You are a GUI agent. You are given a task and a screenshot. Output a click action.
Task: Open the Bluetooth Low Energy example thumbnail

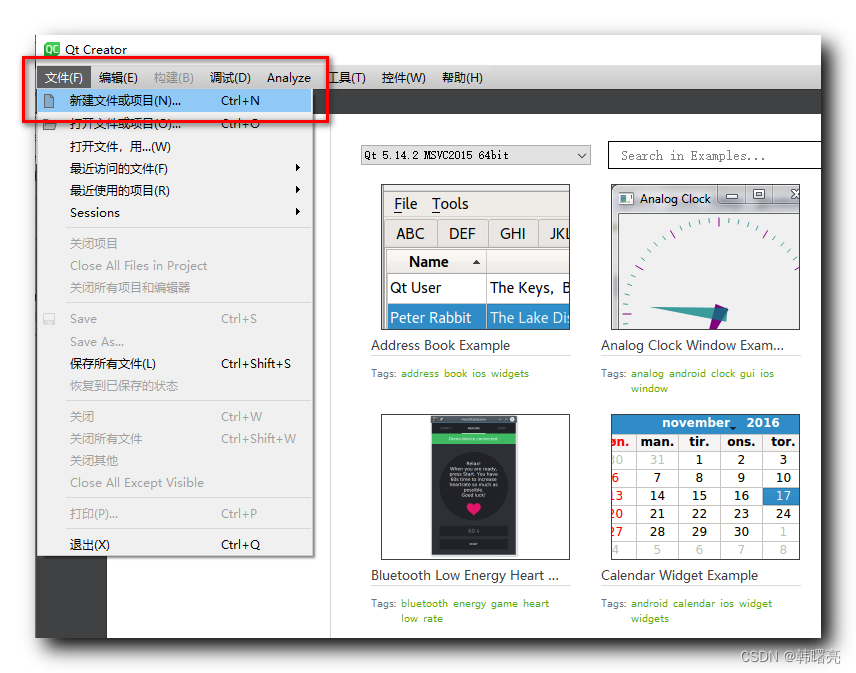click(x=474, y=485)
